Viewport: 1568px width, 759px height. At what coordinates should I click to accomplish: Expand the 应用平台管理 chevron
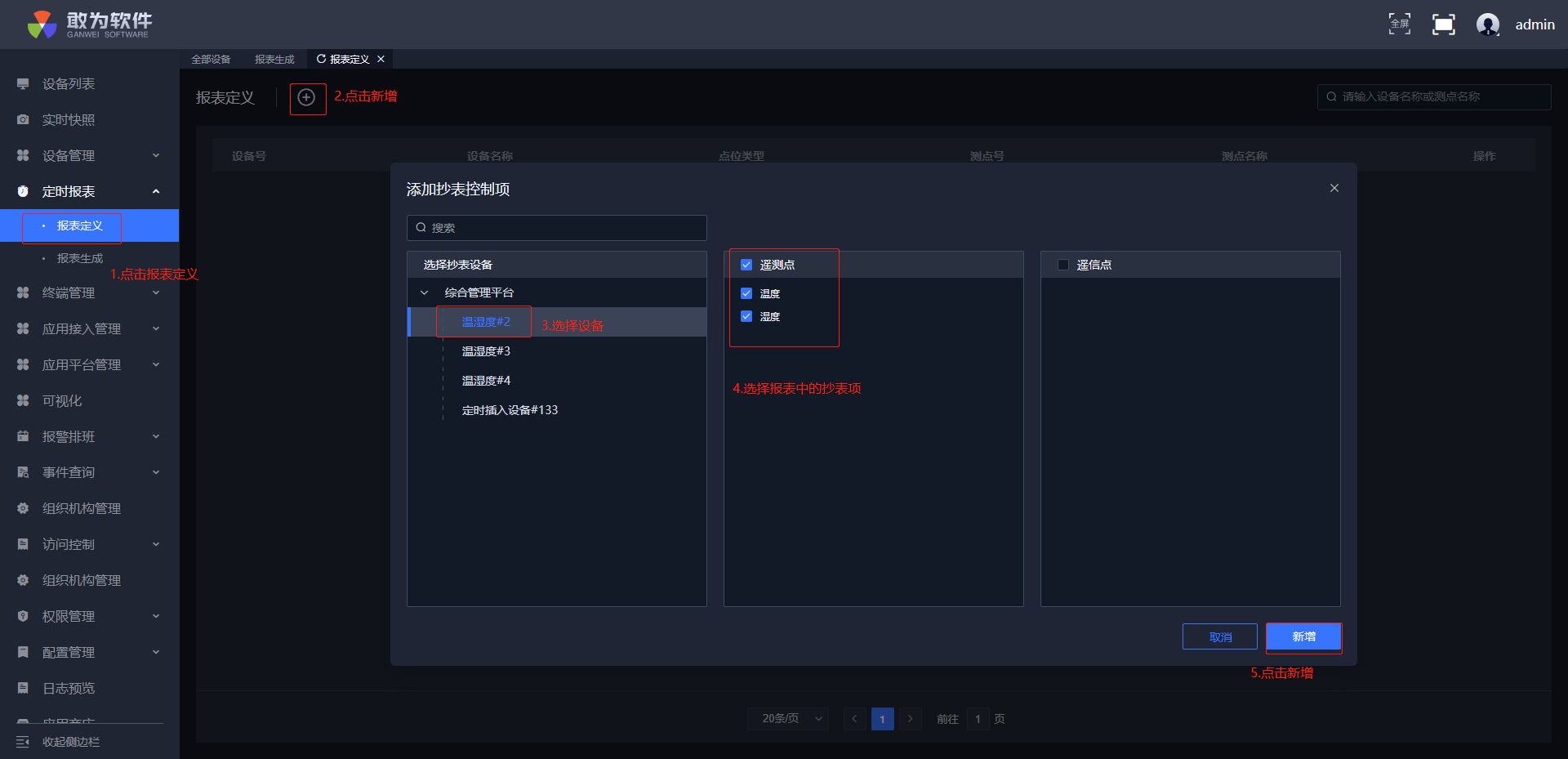coord(156,365)
